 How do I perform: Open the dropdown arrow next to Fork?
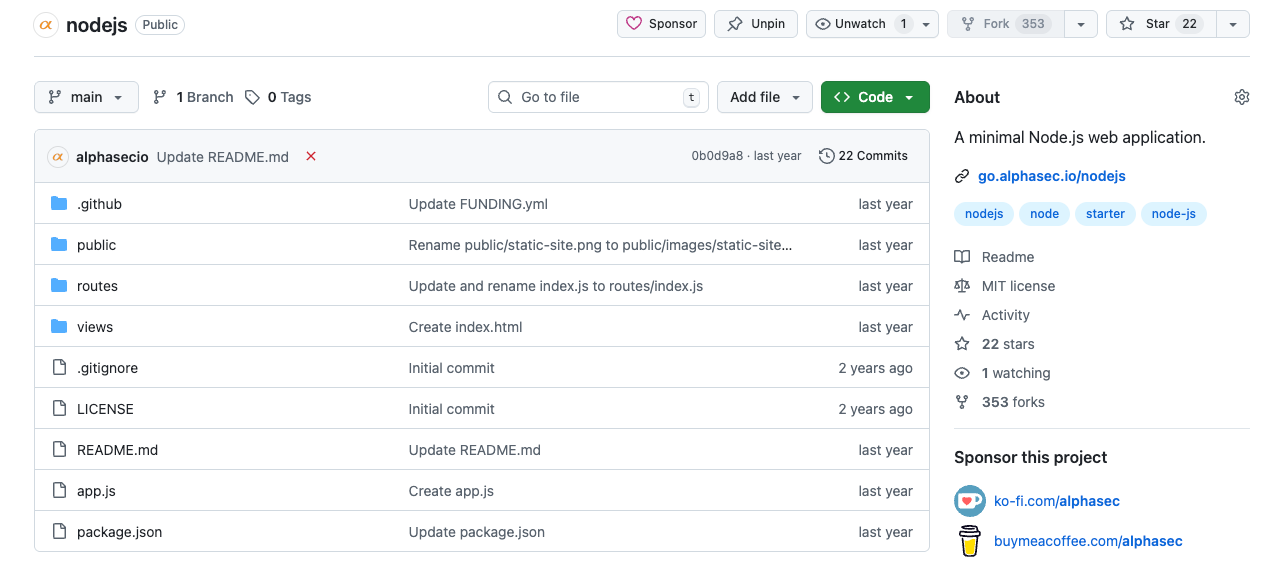click(1081, 24)
